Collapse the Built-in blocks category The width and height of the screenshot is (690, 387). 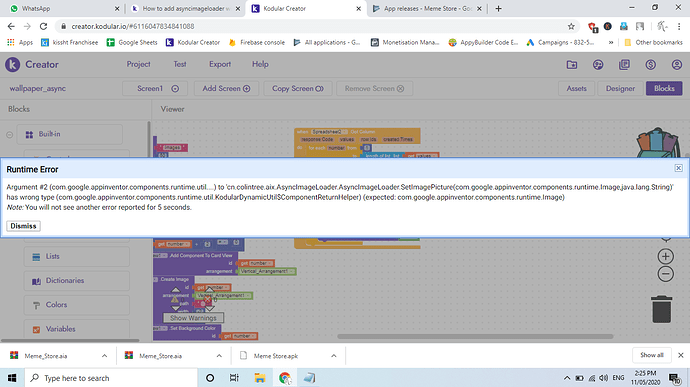(x=9, y=135)
